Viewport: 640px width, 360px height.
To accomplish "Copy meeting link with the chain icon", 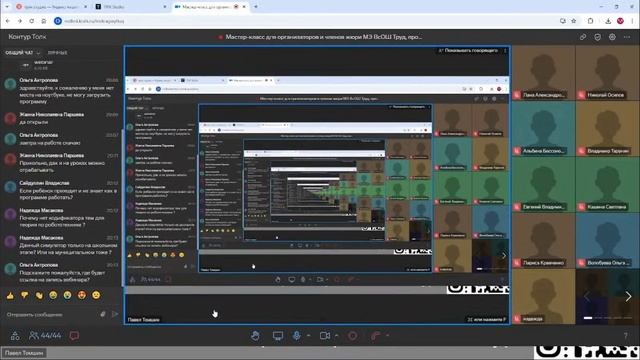I will [583, 37].
